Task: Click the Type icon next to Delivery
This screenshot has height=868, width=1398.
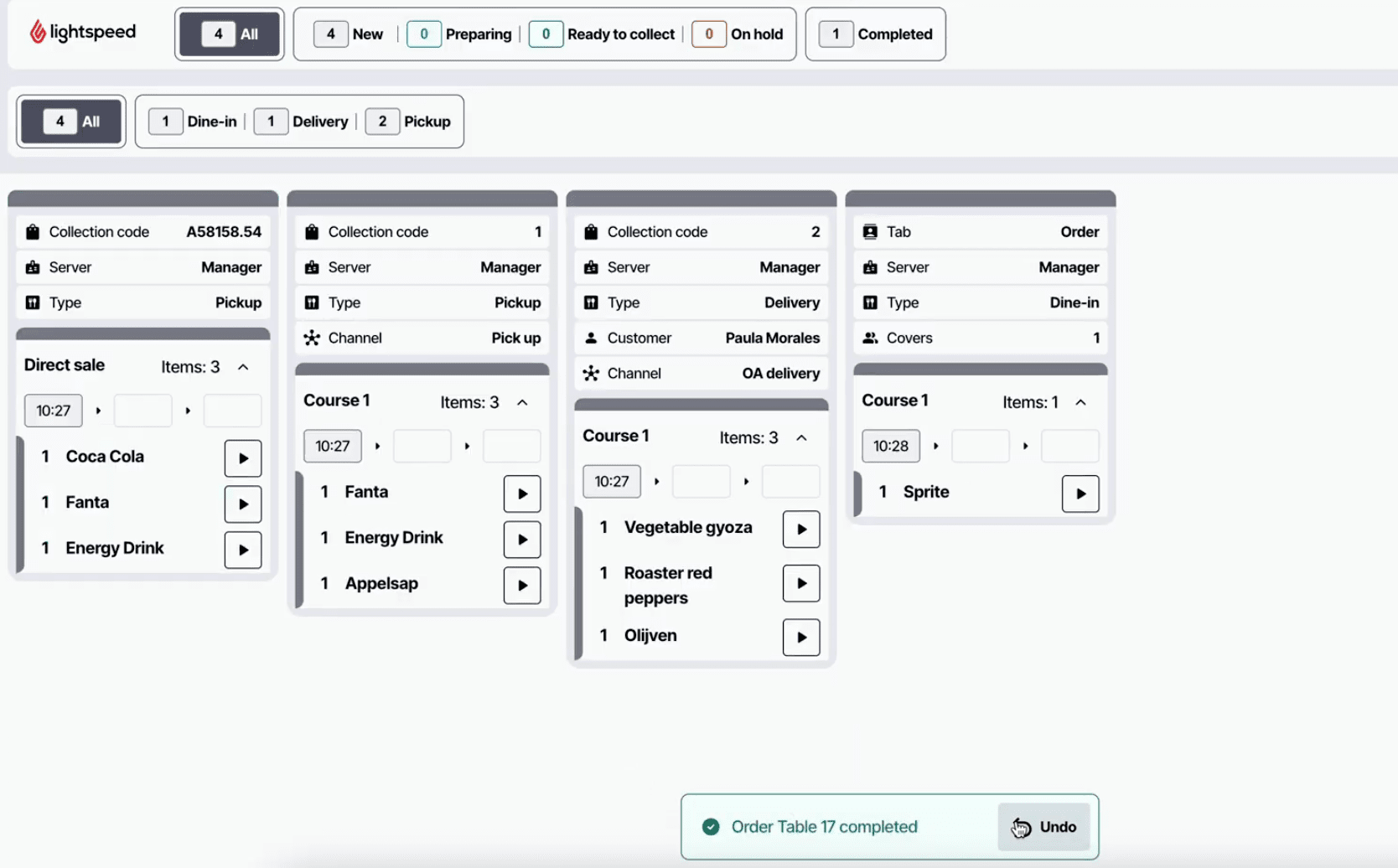Action: tap(591, 302)
